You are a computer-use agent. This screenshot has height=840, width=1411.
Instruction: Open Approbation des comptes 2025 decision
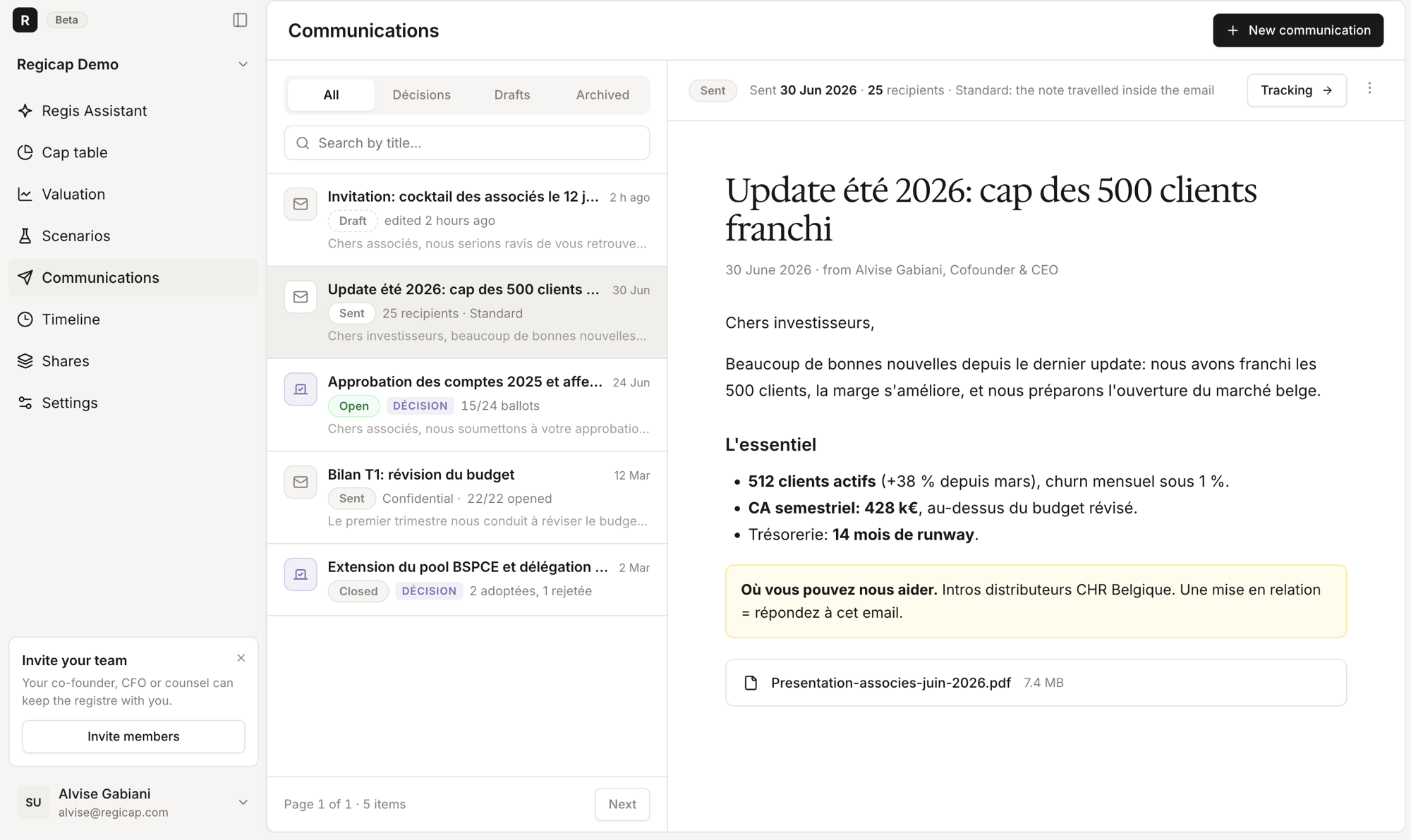[x=467, y=405]
